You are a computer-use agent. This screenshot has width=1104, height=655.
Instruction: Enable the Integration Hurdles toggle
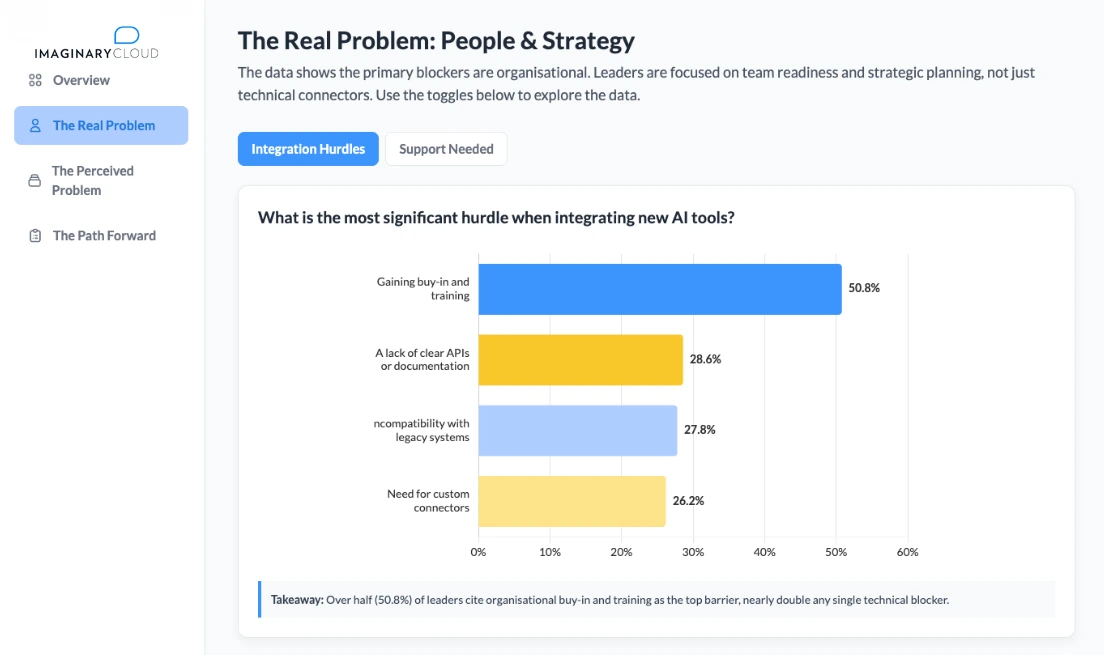click(308, 148)
